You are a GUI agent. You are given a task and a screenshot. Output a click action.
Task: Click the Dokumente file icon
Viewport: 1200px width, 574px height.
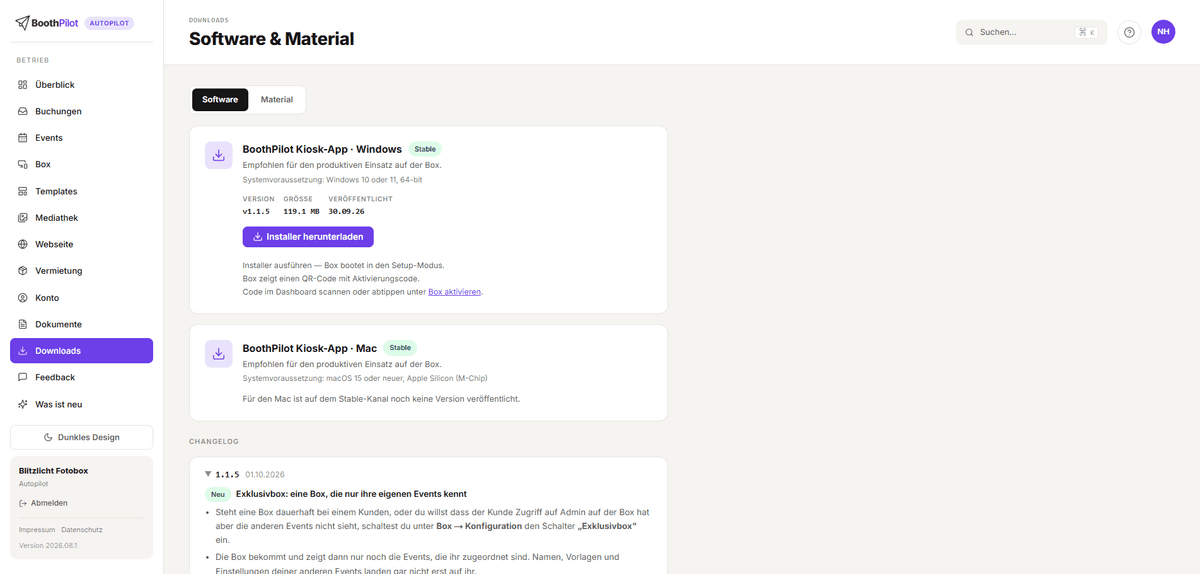point(23,324)
